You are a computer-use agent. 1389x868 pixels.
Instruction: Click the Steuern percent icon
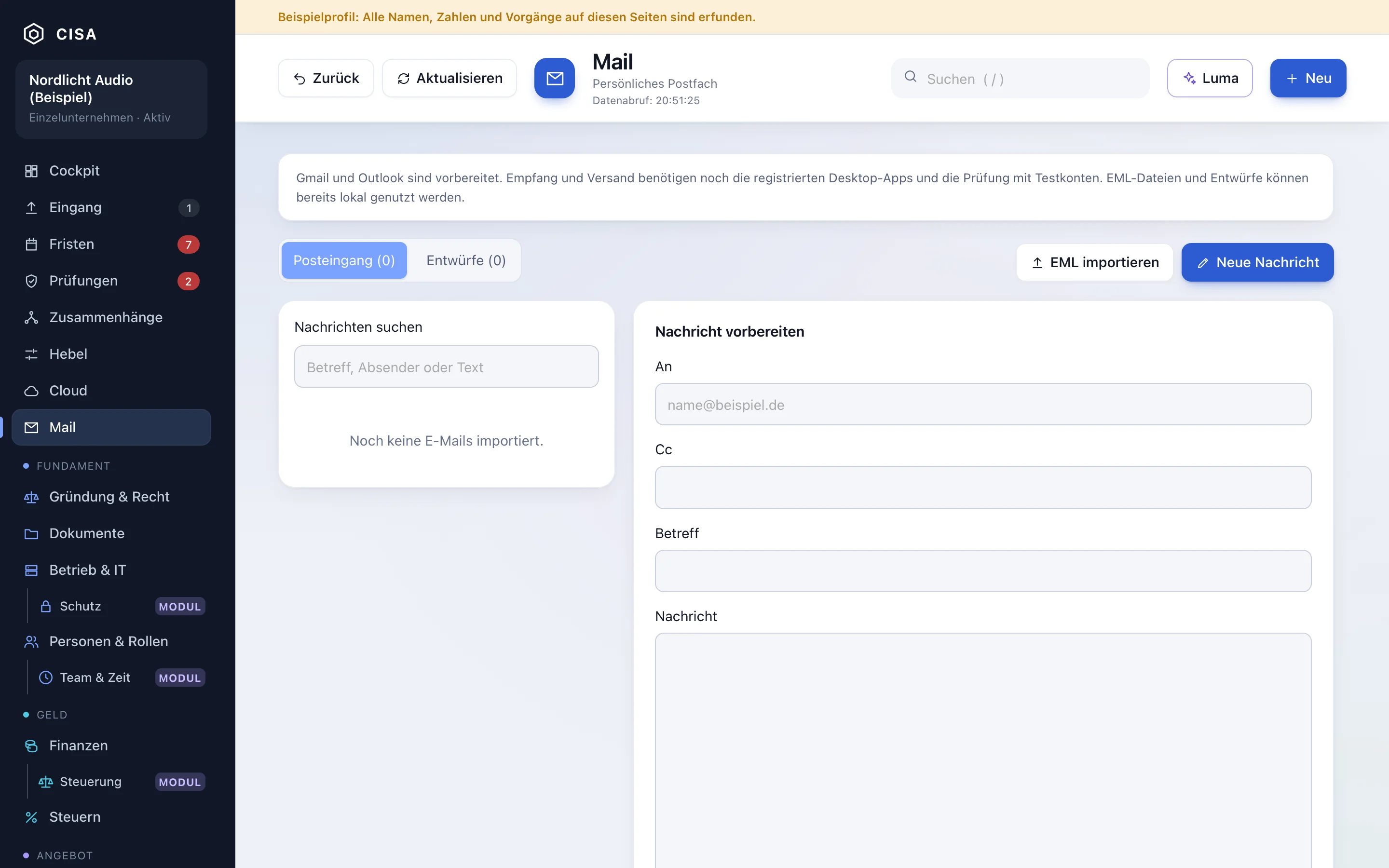click(x=31, y=817)
